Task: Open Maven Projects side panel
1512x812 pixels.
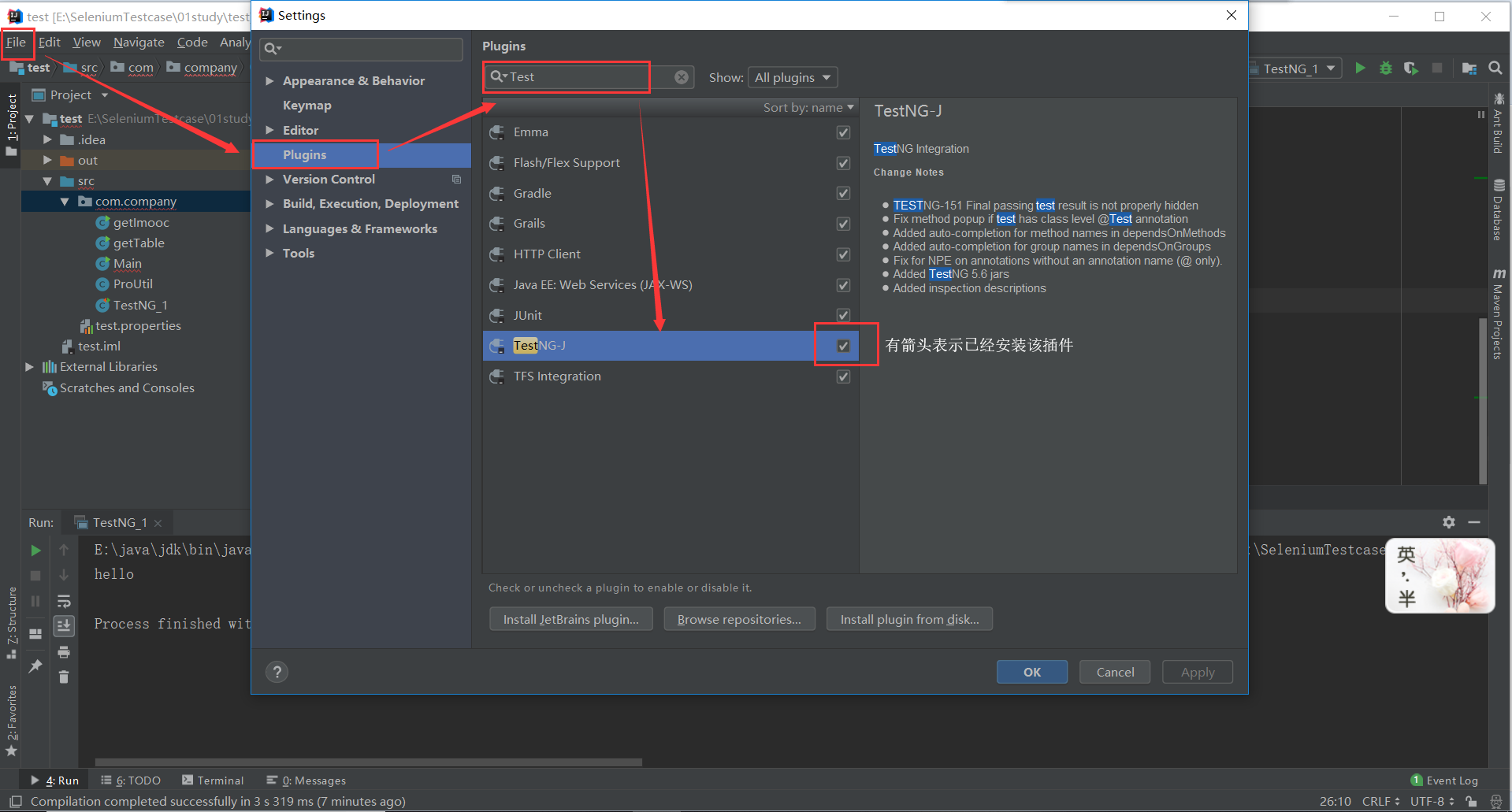Action: point(1499,314)
